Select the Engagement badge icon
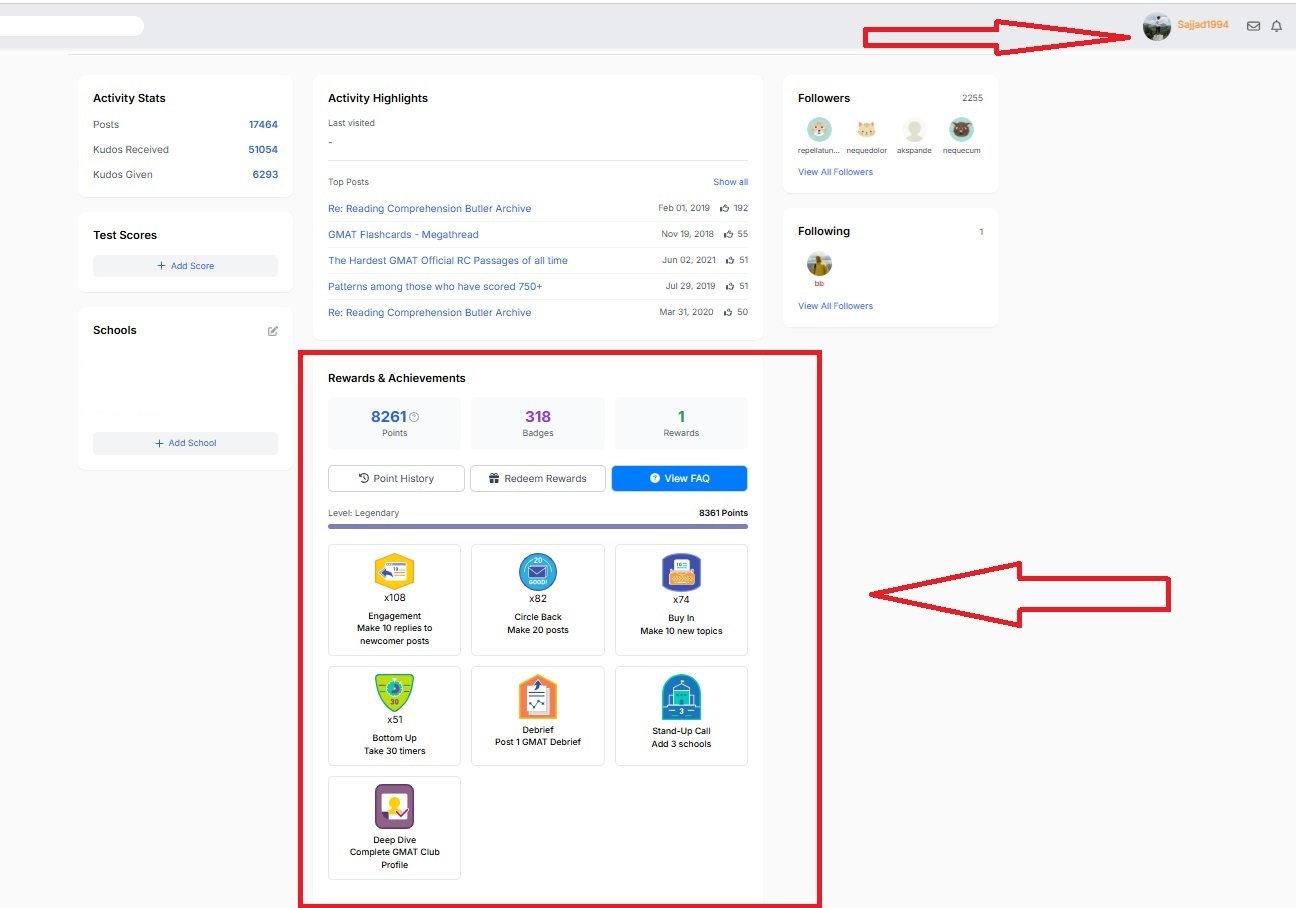 click(394, 572)
